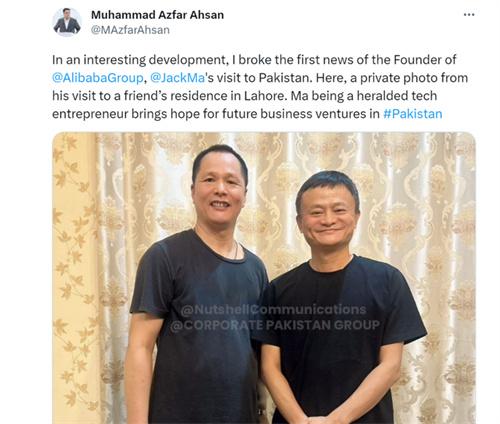Click the @NutshellCommunications watermark on the photo
This screenshot has height=424, width=500.
click(x=273, y=310)
